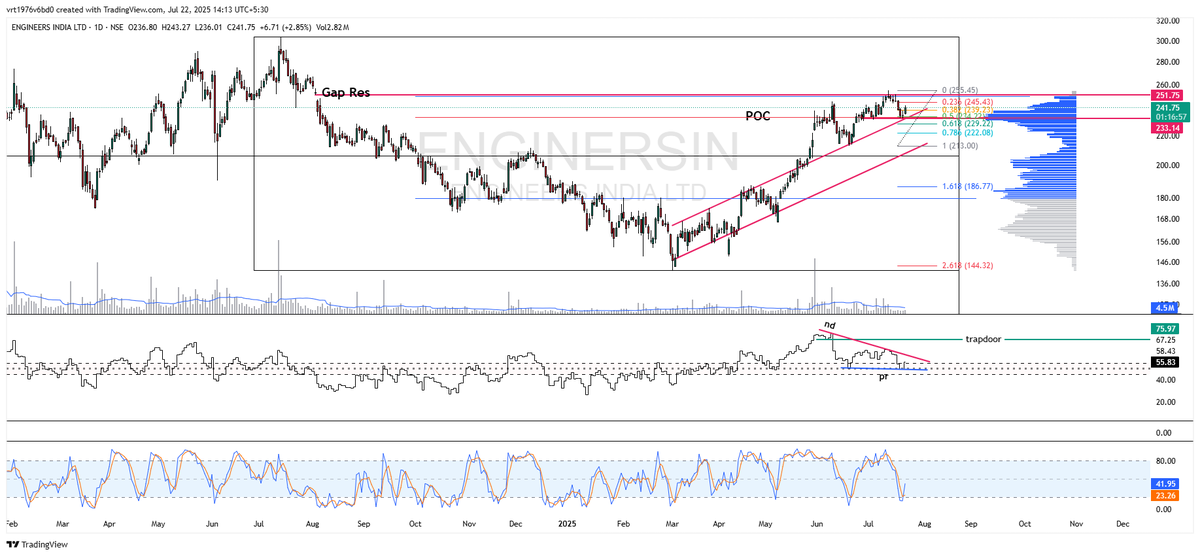Select the pink descending trendline on RSI pane
This screenshot has height=556, width=1200.
[x=875, y=345]
